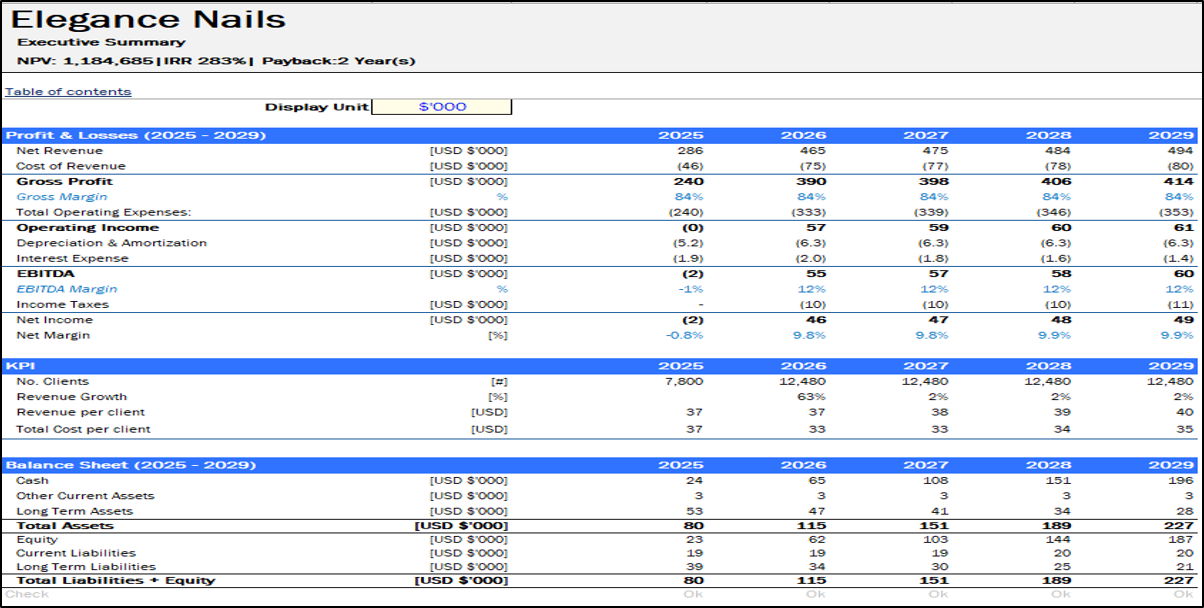The width and height of the screenshot is (1204, 608).
Task: Click the 2029 Gross Profit value 414
Action: pyautogui.click(x=1177, y=181)
